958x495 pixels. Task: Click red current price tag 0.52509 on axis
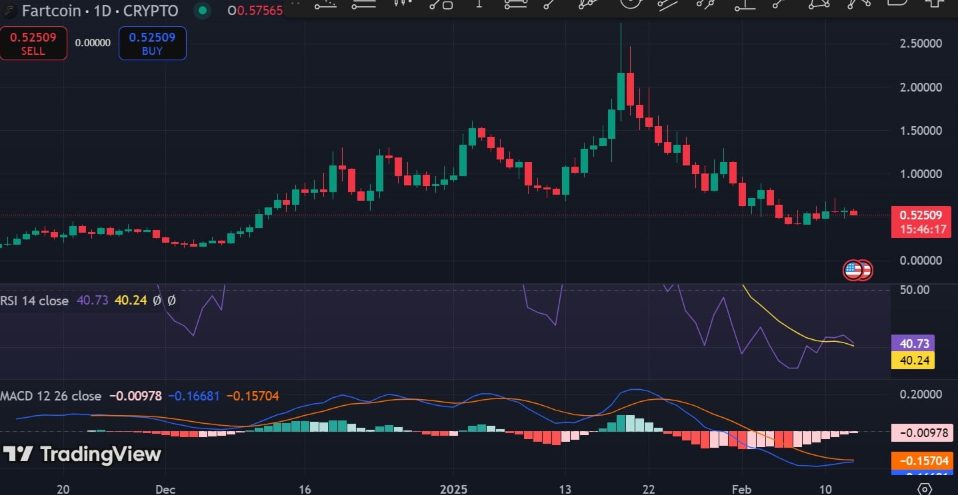click(x=922, y=215)
